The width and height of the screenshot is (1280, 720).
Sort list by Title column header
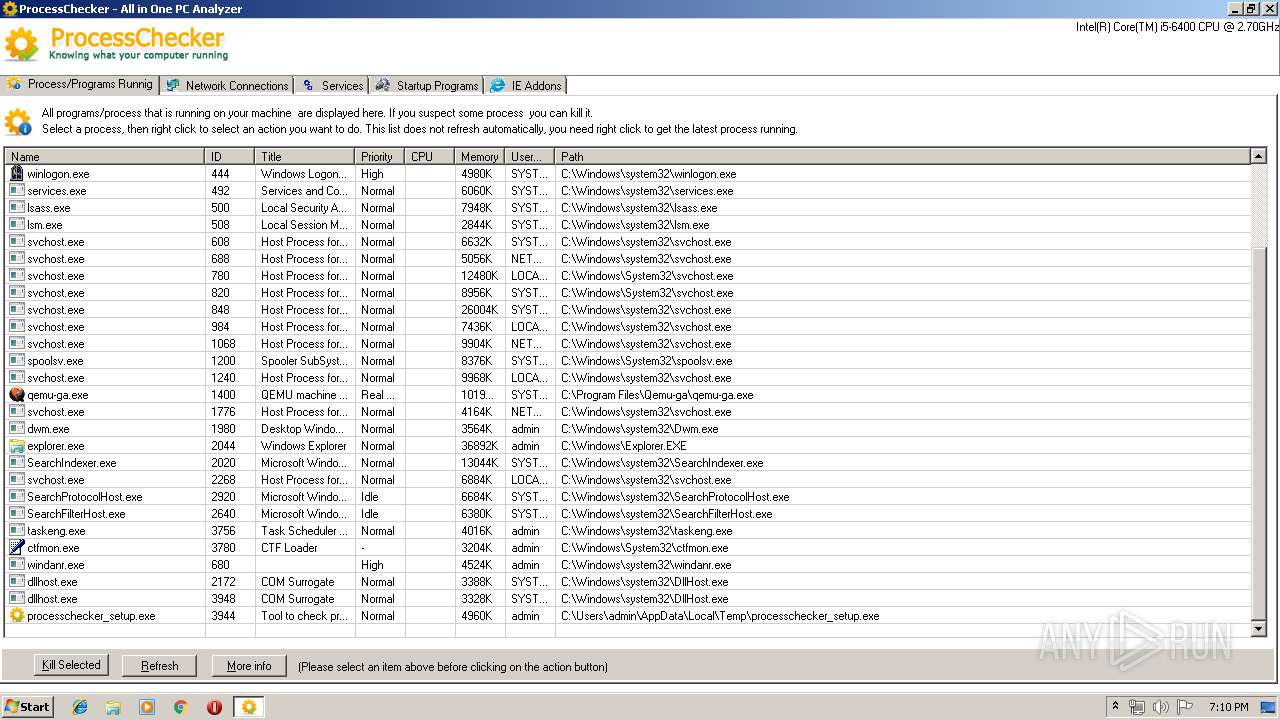[305, 156]
